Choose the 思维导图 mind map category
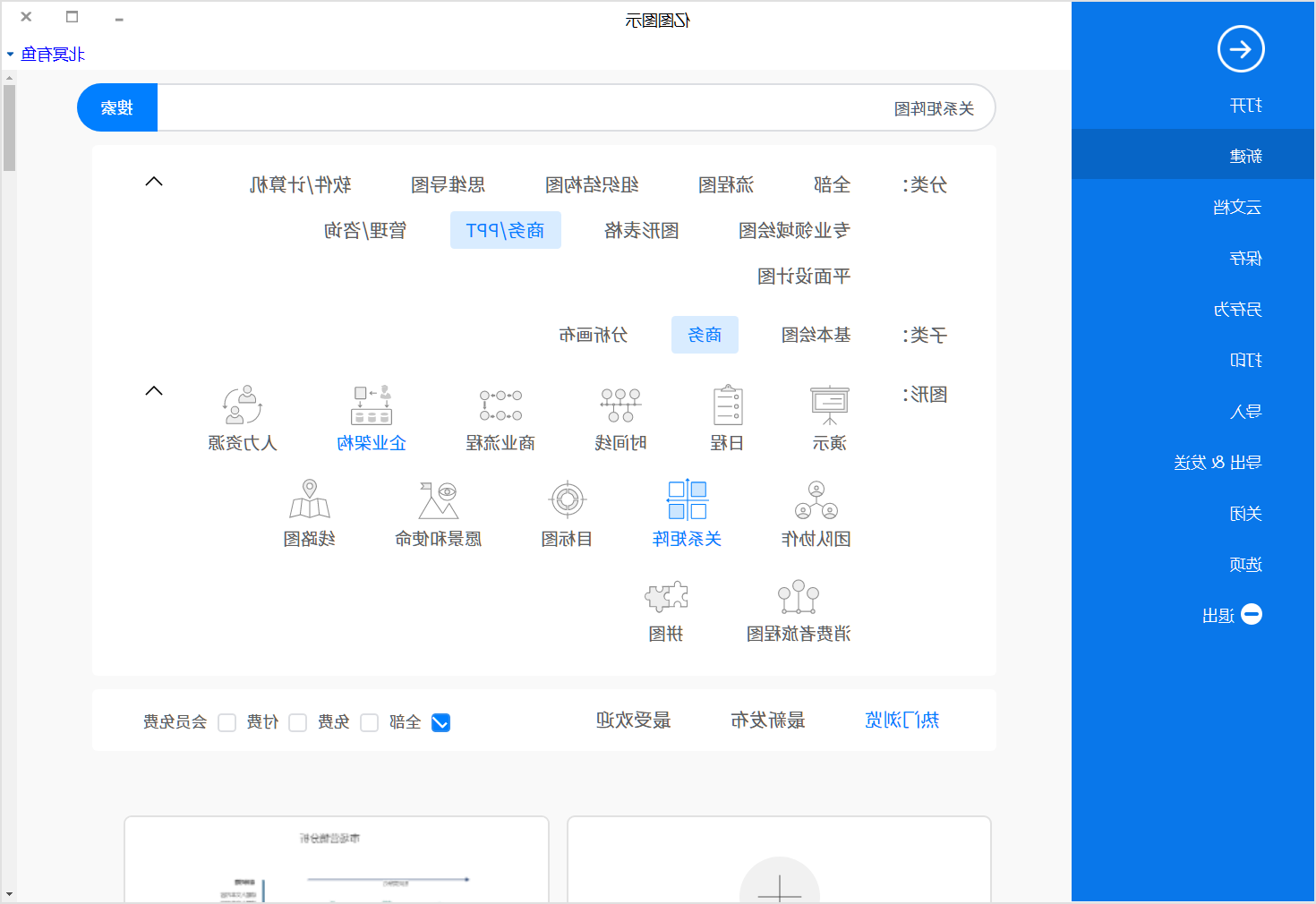The height and width of the screenshot is (904, 1316). 449,184
